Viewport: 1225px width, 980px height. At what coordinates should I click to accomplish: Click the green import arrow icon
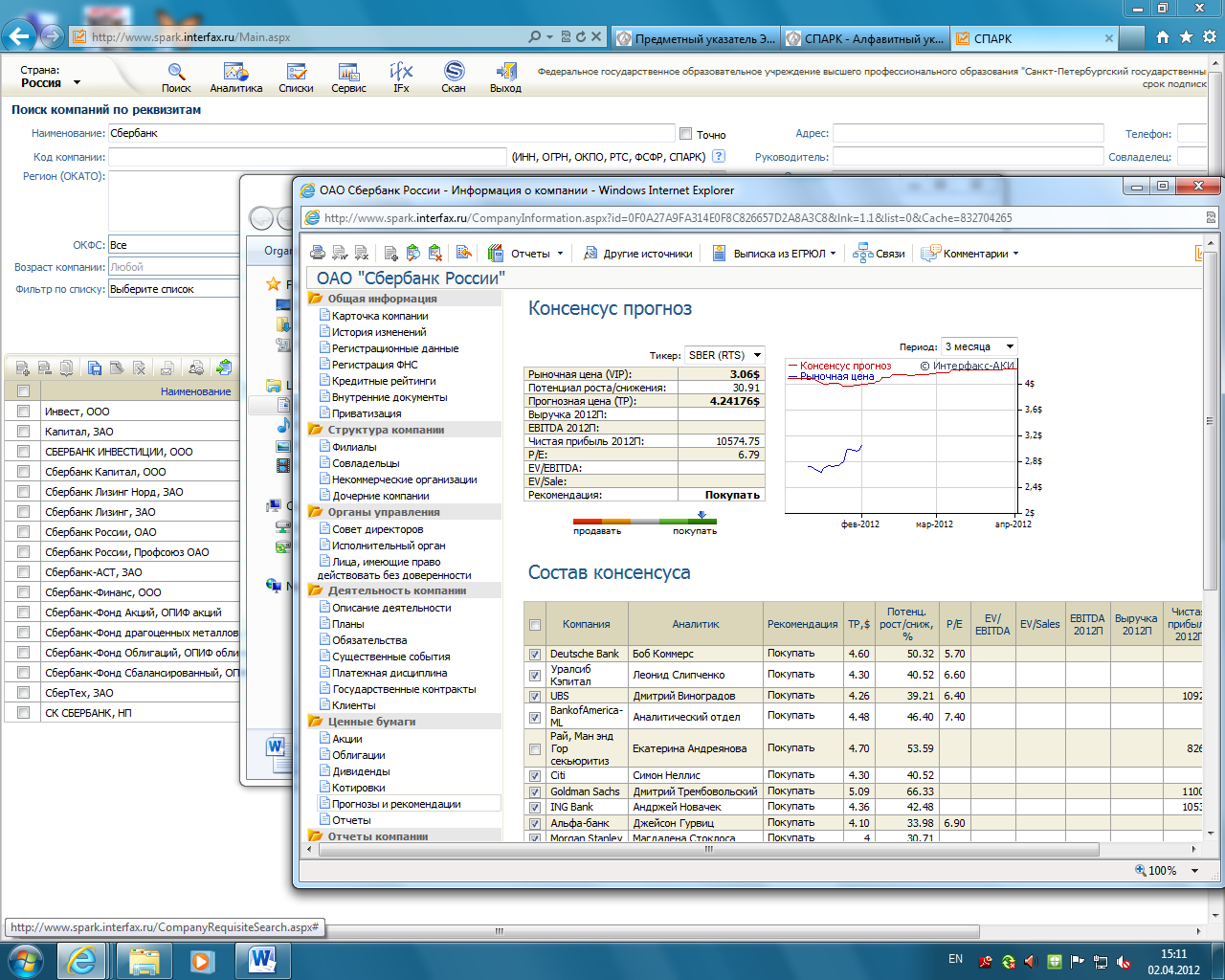pyautogui.click(x=223, y=367)
